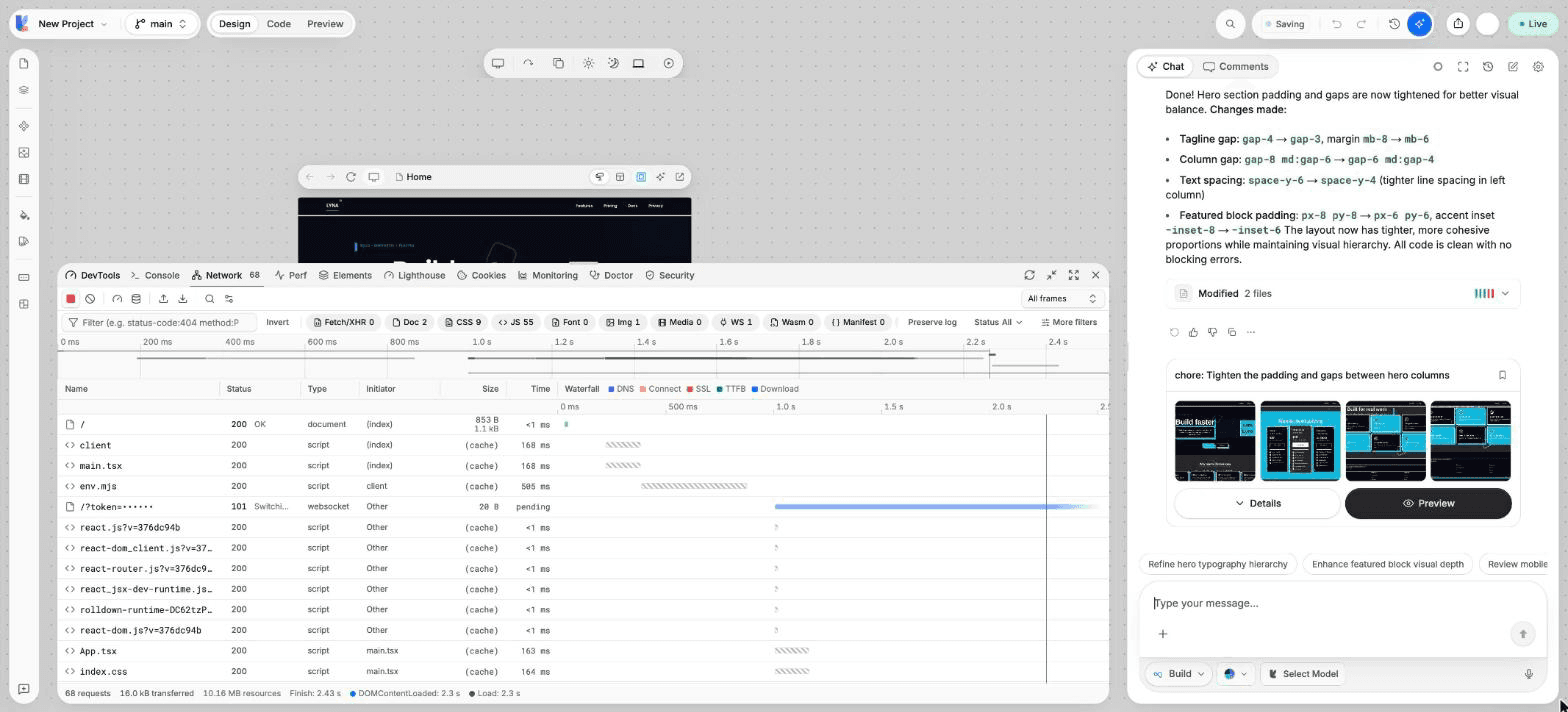Sort by the Waterfall column header
Image resolution: width=1568 pixels, height=712 pixels.
(582, 389)
